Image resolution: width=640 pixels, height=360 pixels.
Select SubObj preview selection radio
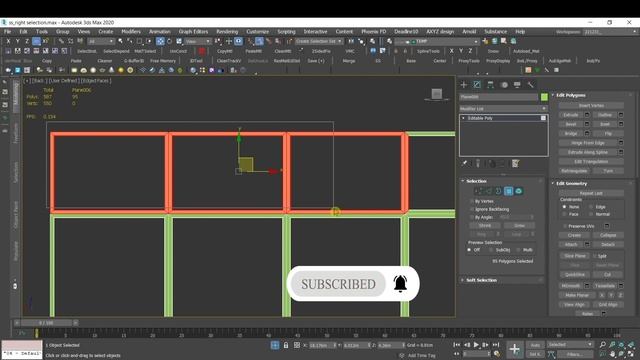(x=491, y=250)
